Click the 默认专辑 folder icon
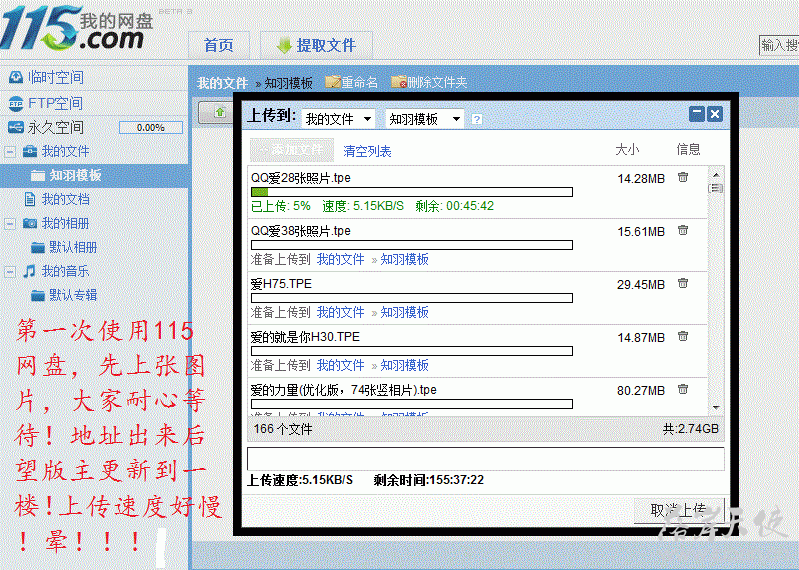The width and height of the screenshot is (799, 570). [38, 295]
